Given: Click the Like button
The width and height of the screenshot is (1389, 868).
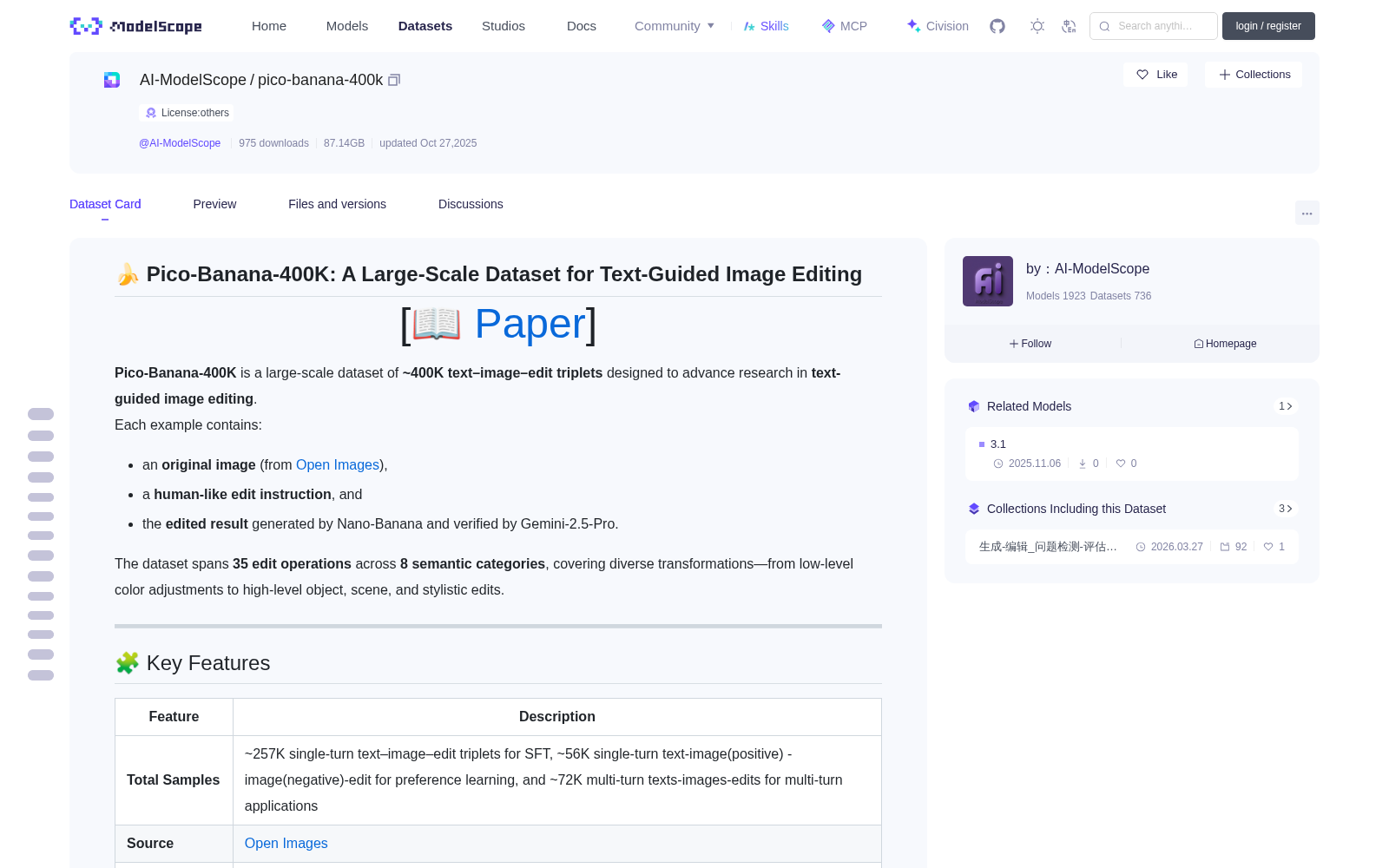Looking at the screenshot, I should coord(1155,75).
